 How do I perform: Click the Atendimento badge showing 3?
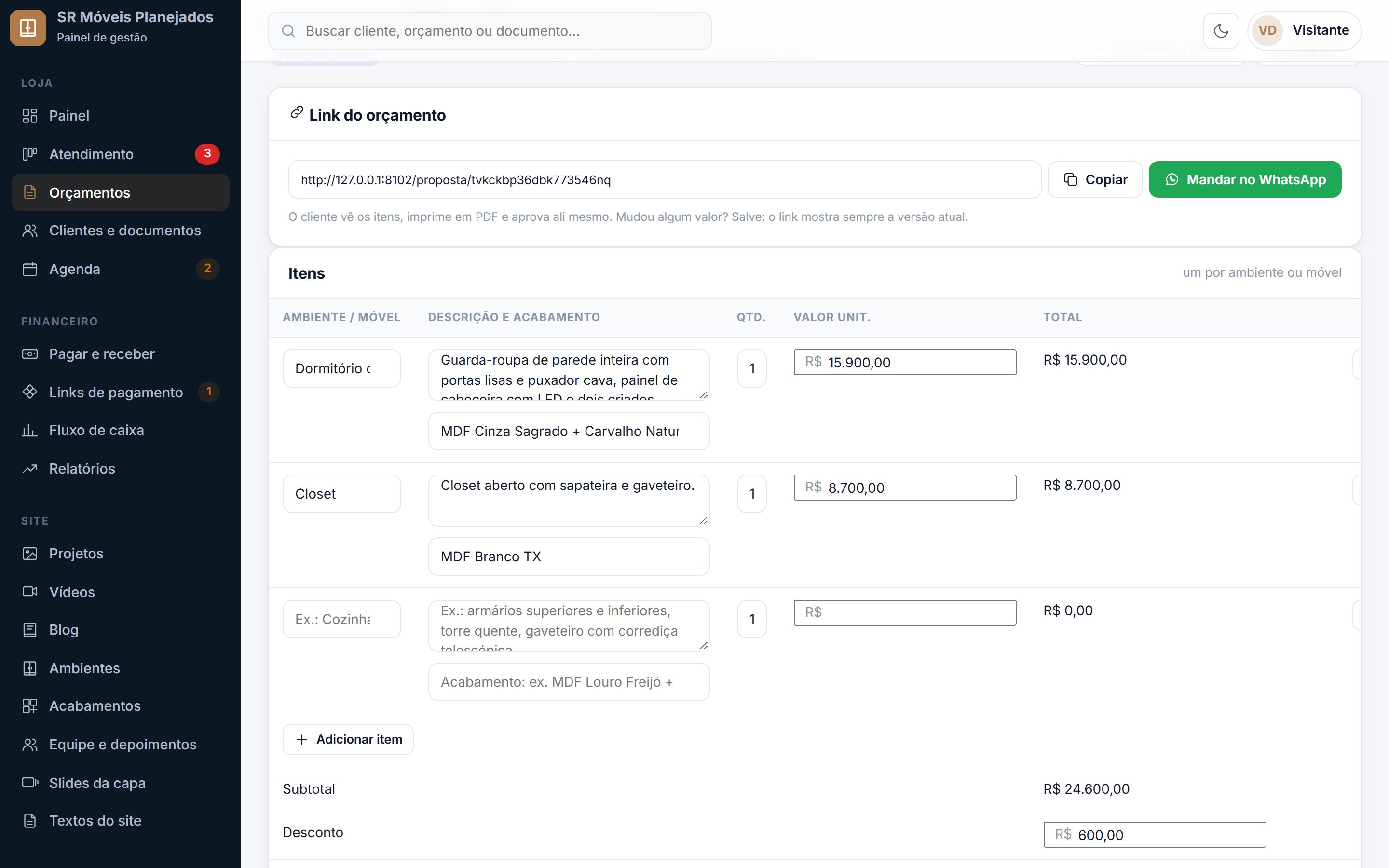207,154
